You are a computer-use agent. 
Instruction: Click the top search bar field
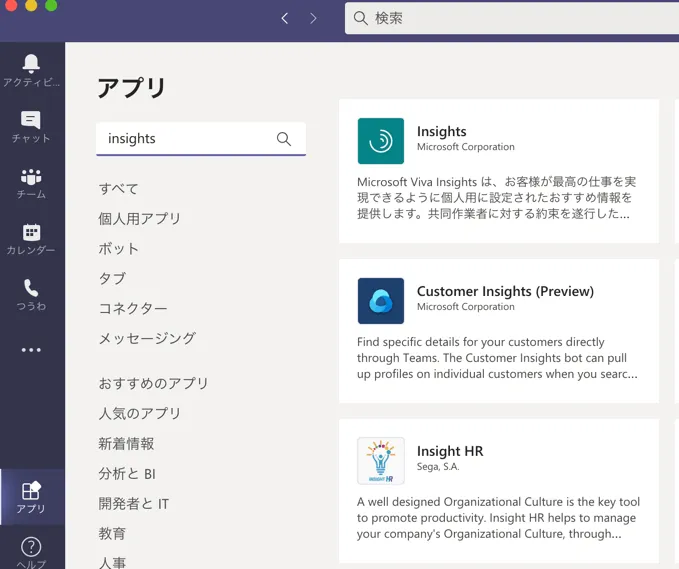click(x=512, y=18)
